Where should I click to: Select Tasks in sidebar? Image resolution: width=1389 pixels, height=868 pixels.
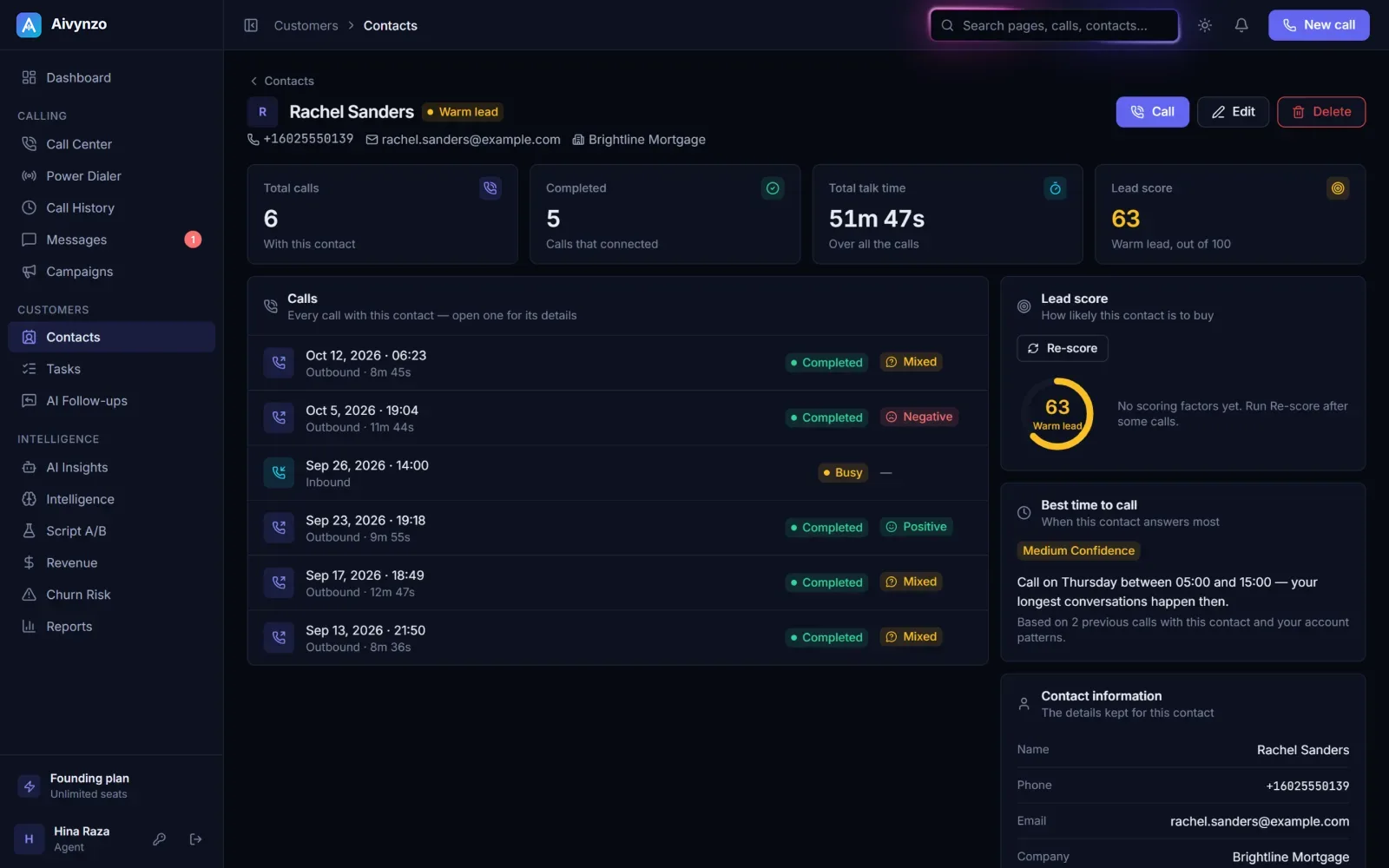[x=111, y=369]
